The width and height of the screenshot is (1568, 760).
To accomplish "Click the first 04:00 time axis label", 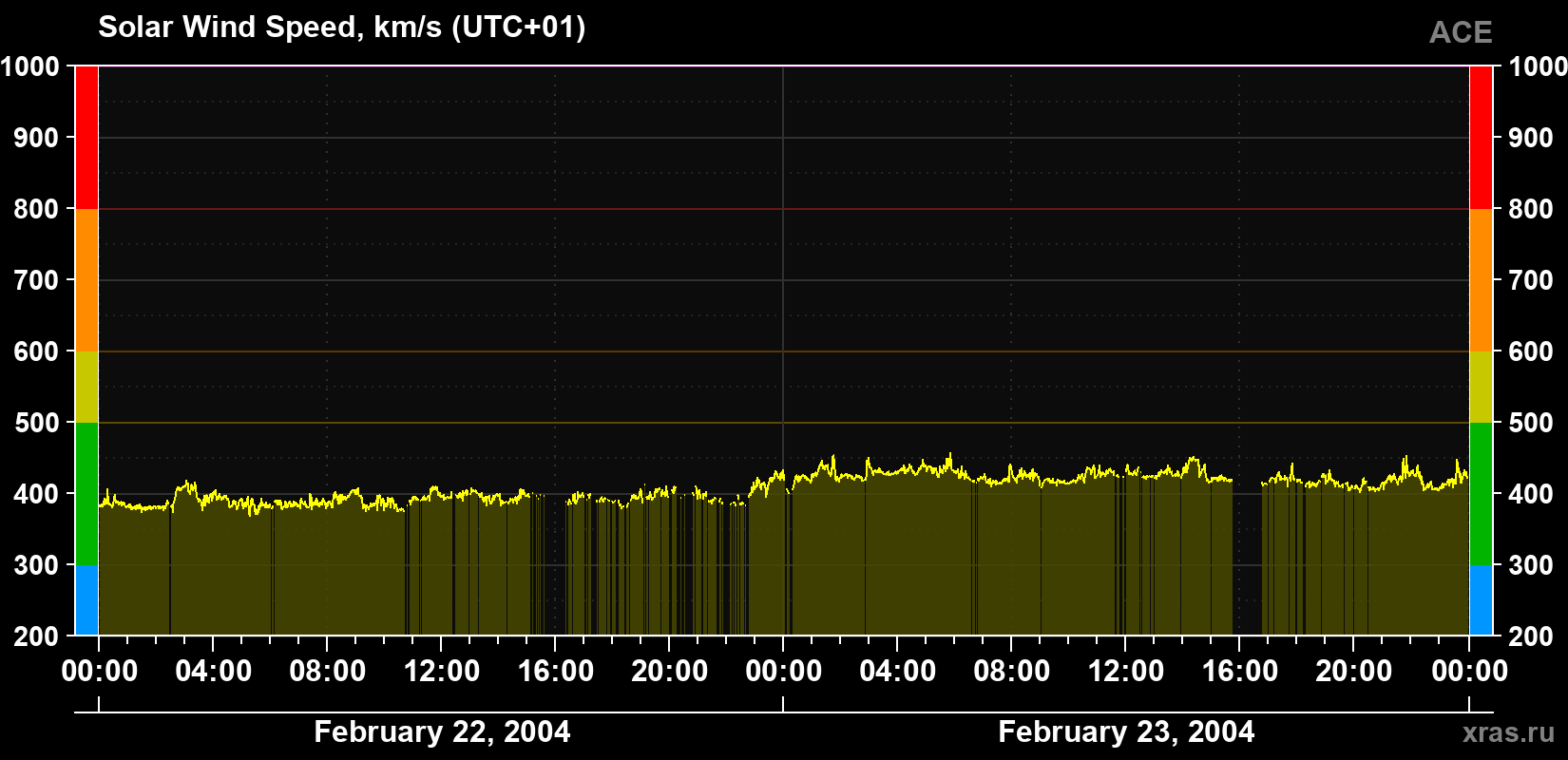I will coord(214,671).
